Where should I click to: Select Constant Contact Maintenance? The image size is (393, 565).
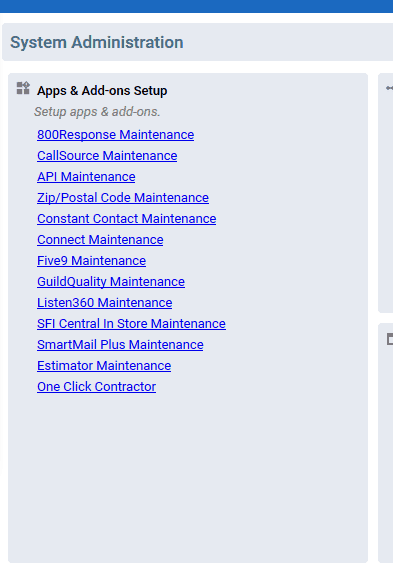click(x=126, y=219)
